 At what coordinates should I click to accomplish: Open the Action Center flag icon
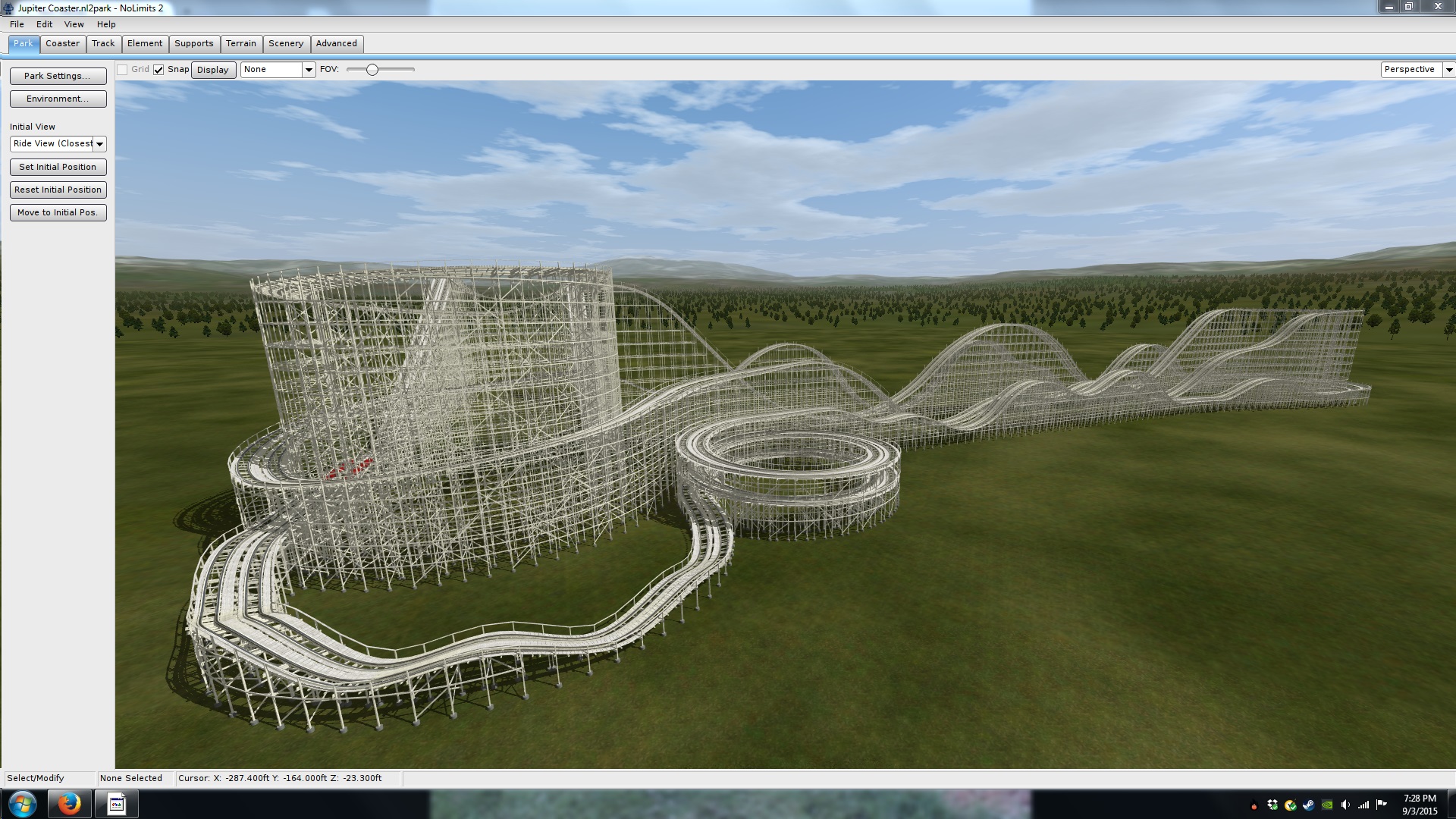pyautogui.click(x=1381, y=805)
